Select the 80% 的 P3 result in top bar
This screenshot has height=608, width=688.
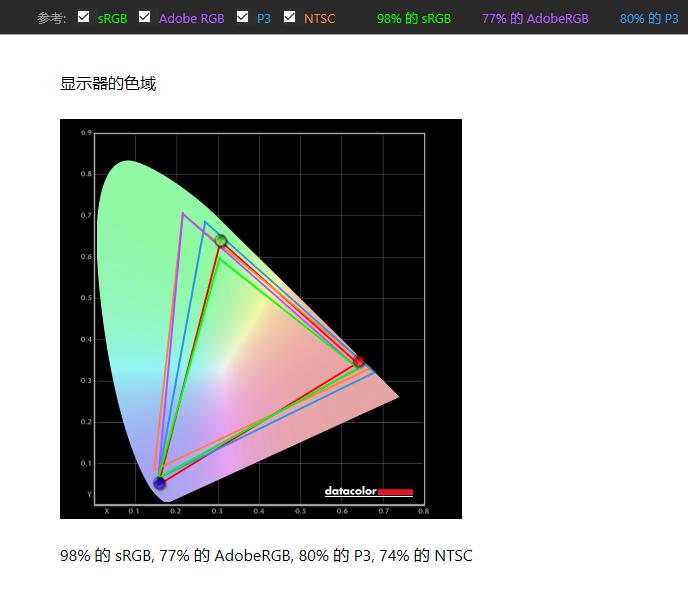(x=648, y=19)
